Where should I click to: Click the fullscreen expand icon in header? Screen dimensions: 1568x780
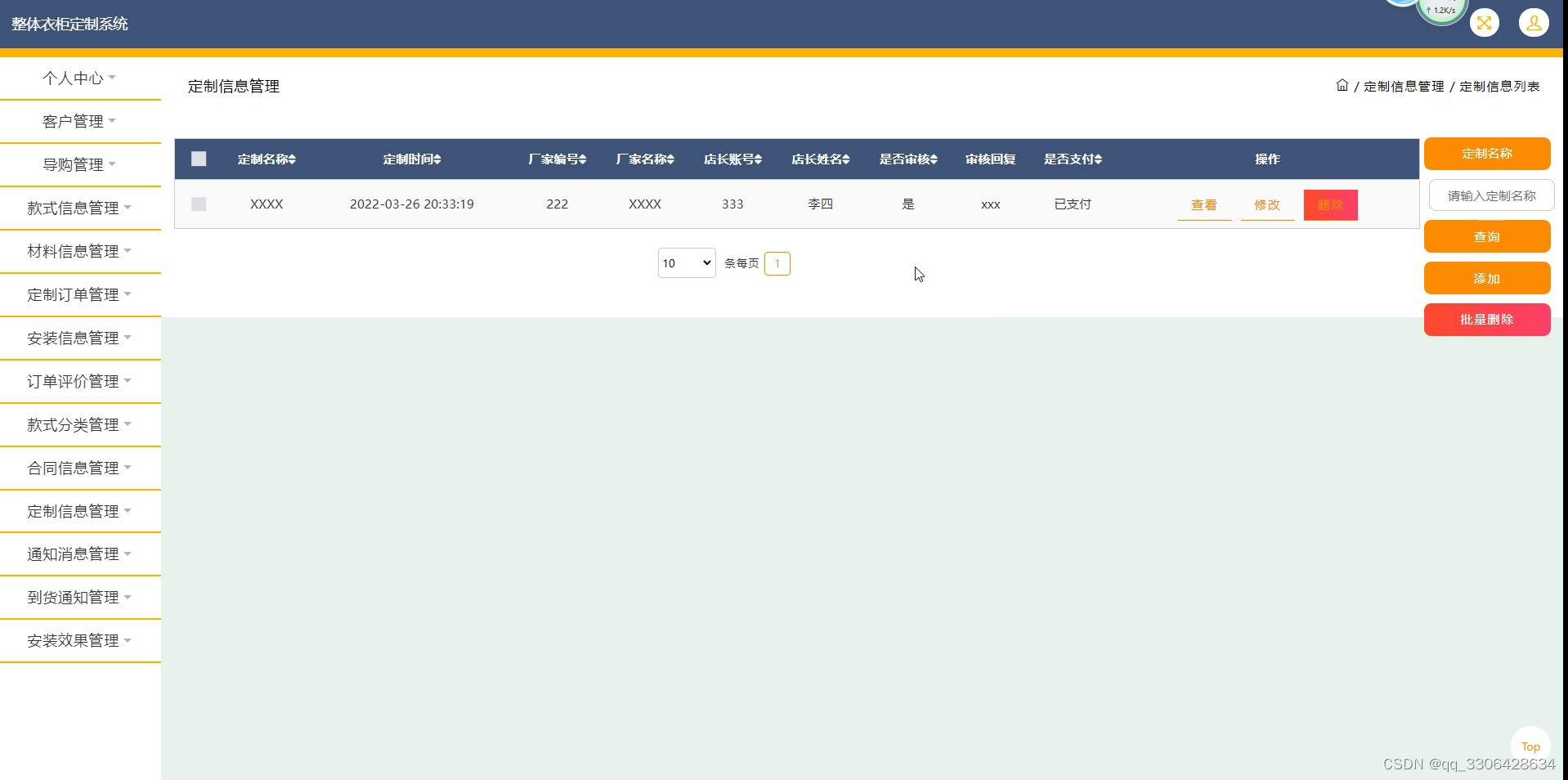coord(1484,23)
